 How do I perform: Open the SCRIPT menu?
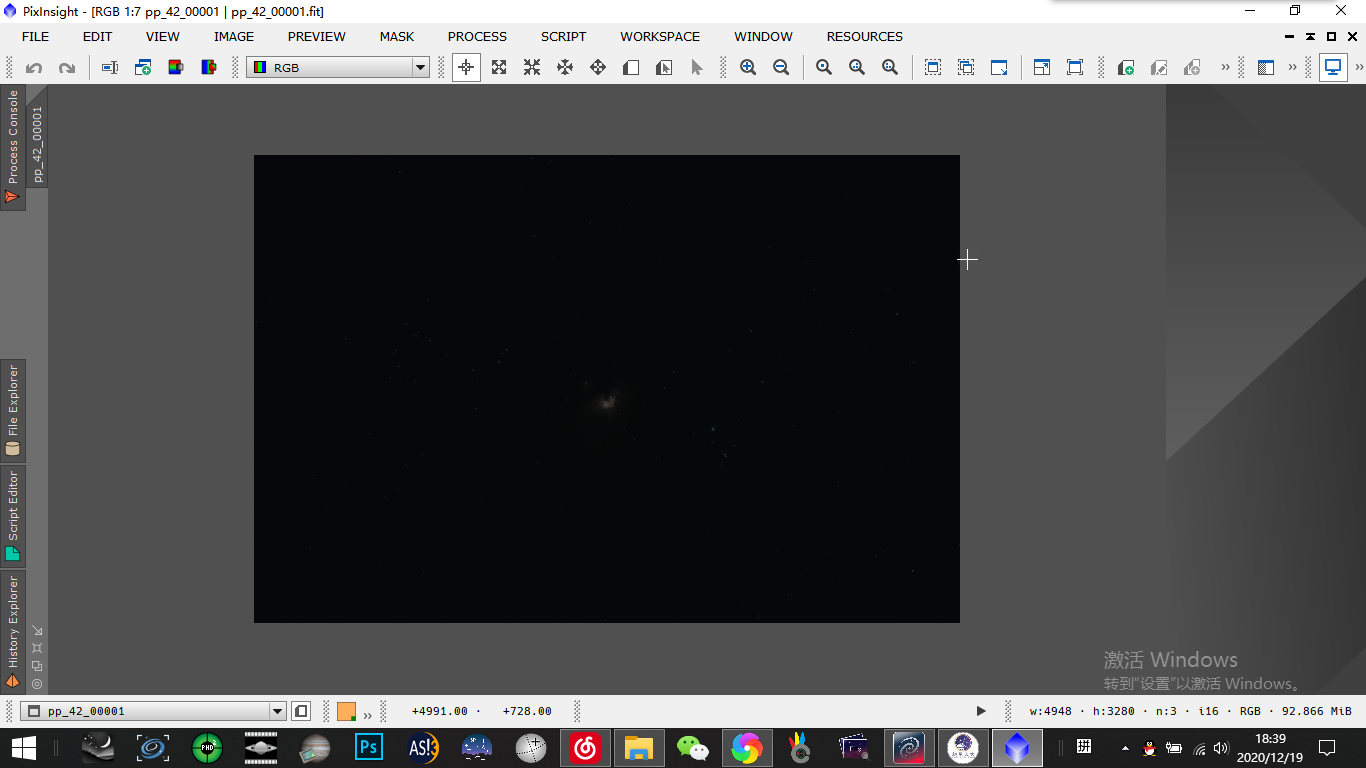(x=564, y=37)
